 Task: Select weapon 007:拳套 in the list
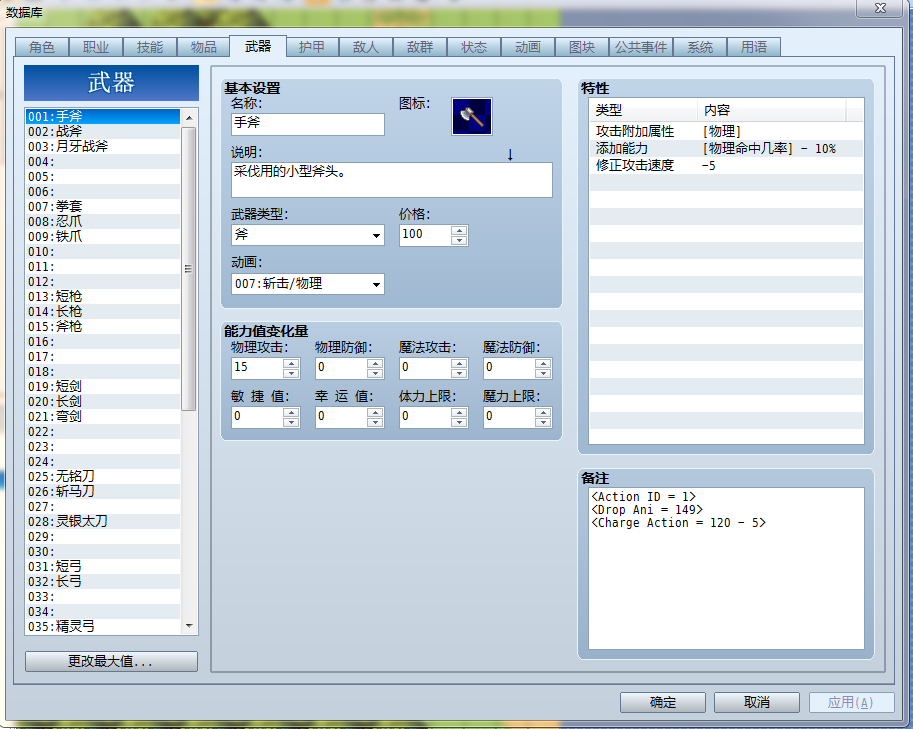103,207
